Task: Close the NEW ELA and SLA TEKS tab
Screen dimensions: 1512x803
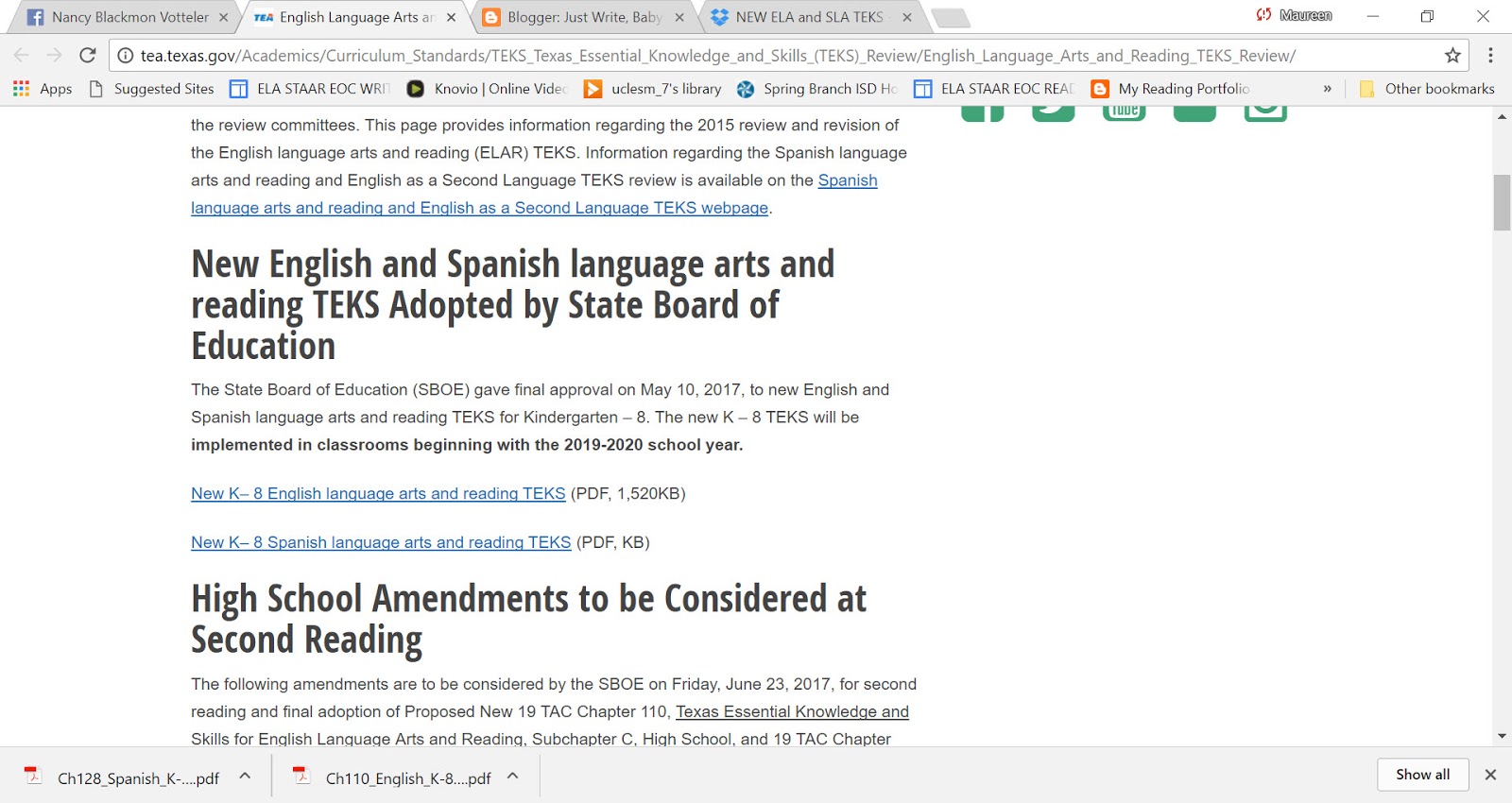Action: tap(907, 17)
